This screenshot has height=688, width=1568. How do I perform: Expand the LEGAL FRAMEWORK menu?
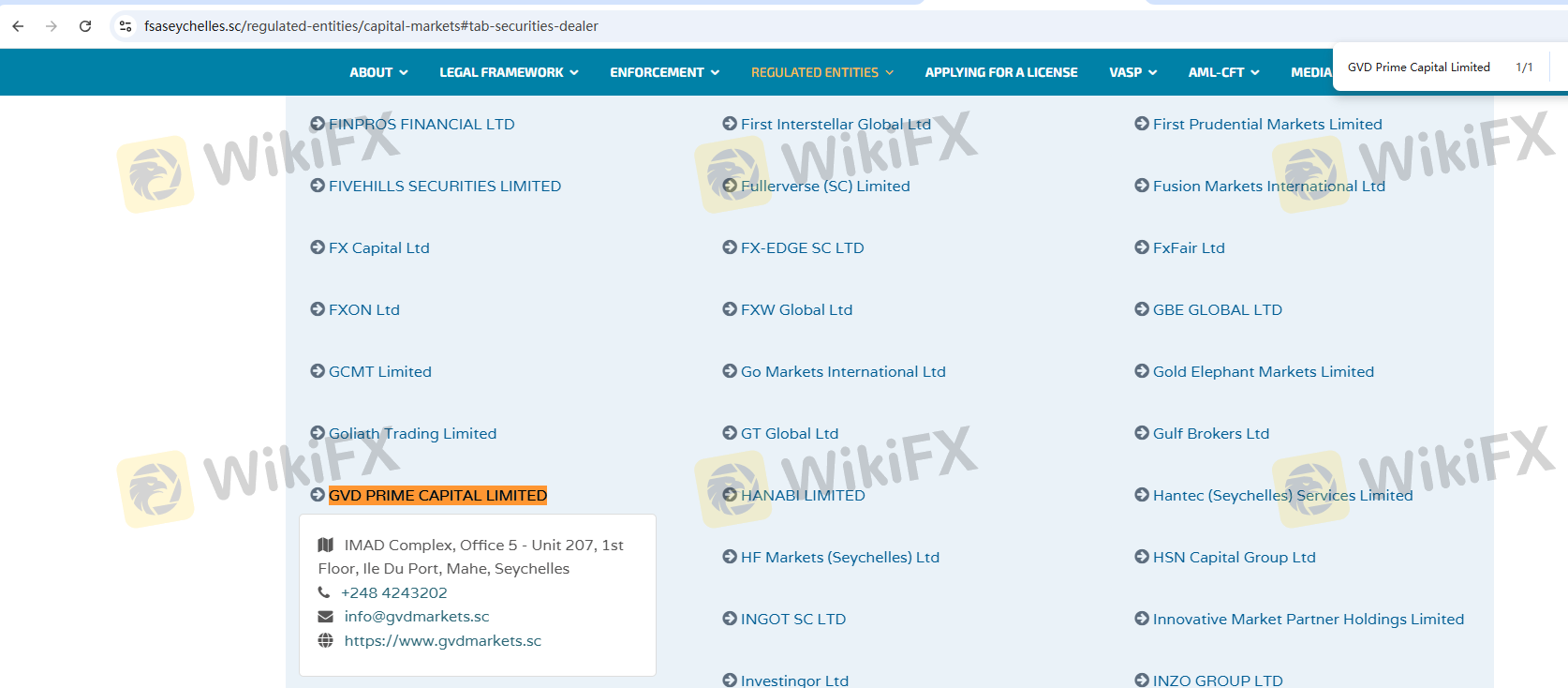coord(509,72)
